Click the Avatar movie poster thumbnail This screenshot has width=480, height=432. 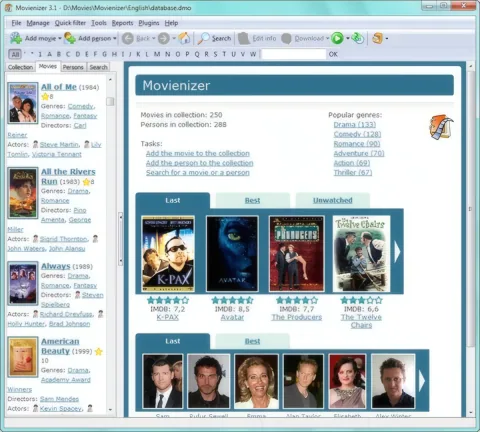pos(232,254)
